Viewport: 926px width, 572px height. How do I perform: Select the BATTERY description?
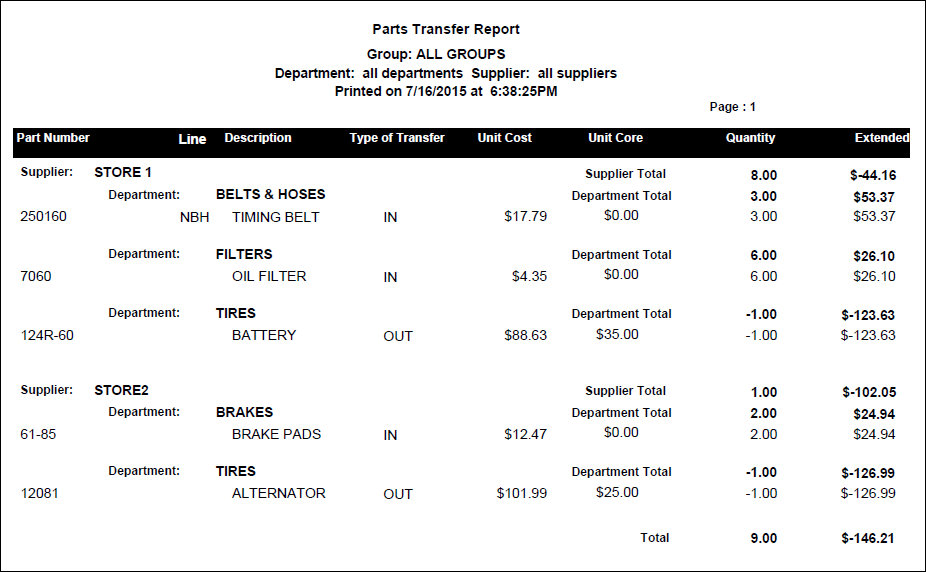pos(264,336)
